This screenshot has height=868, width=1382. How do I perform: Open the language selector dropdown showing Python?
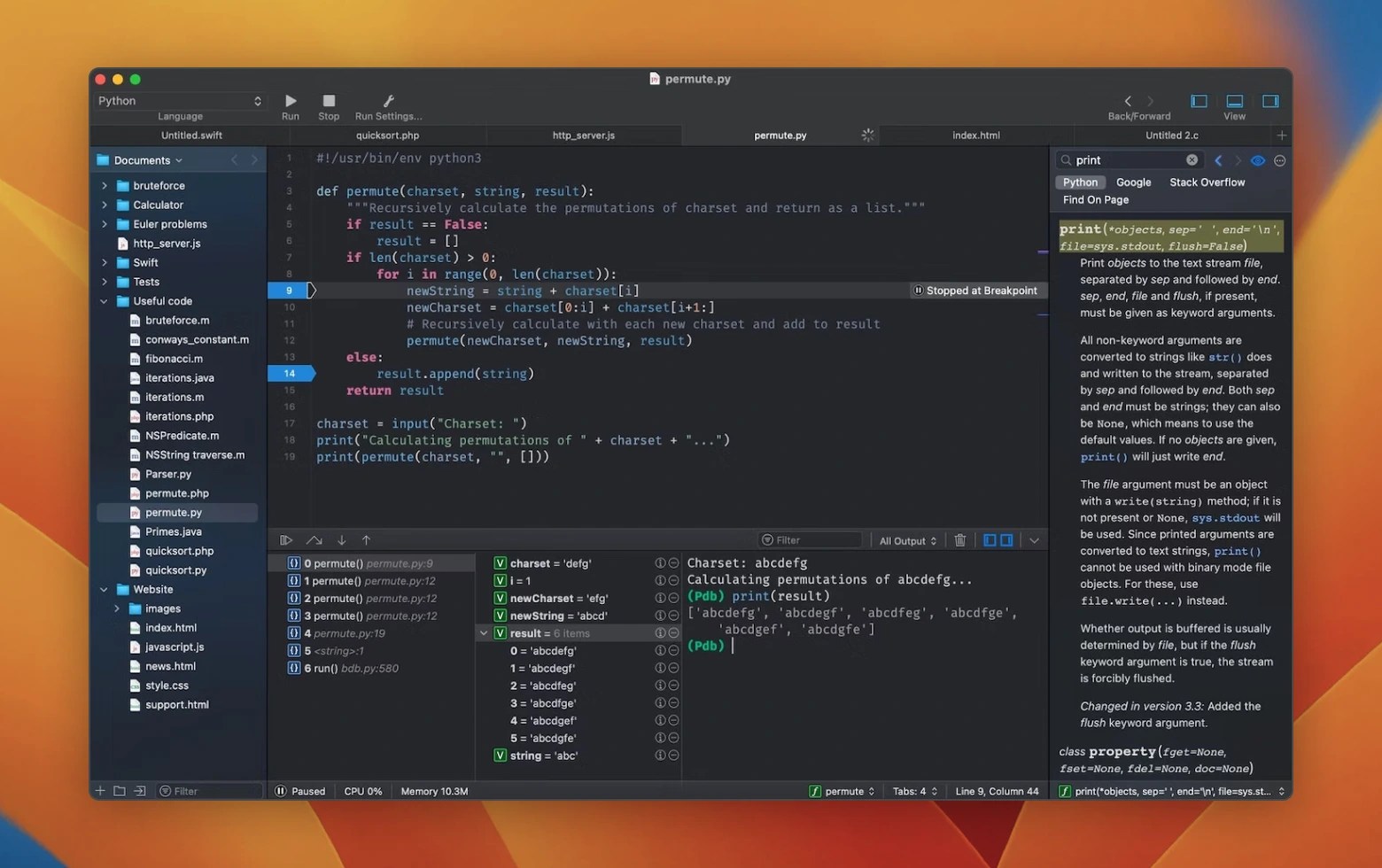[x=179, y=100]
